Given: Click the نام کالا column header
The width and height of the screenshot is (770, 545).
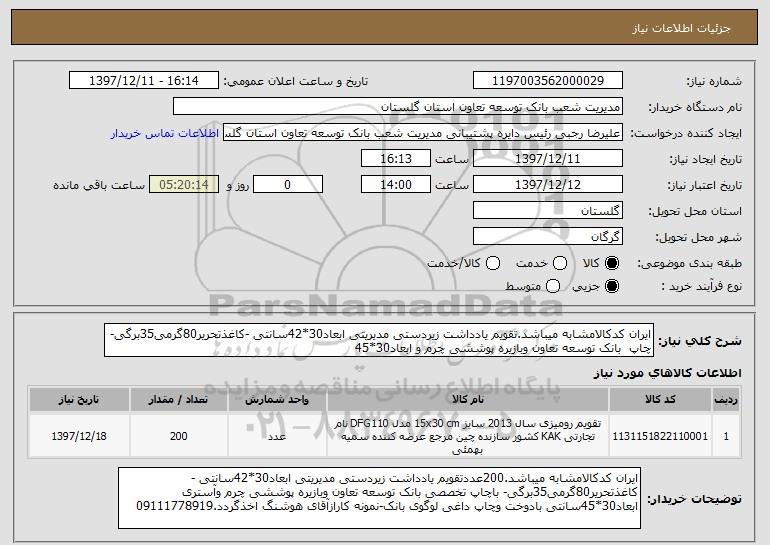Looking at the screenshot, I should 468,400.
